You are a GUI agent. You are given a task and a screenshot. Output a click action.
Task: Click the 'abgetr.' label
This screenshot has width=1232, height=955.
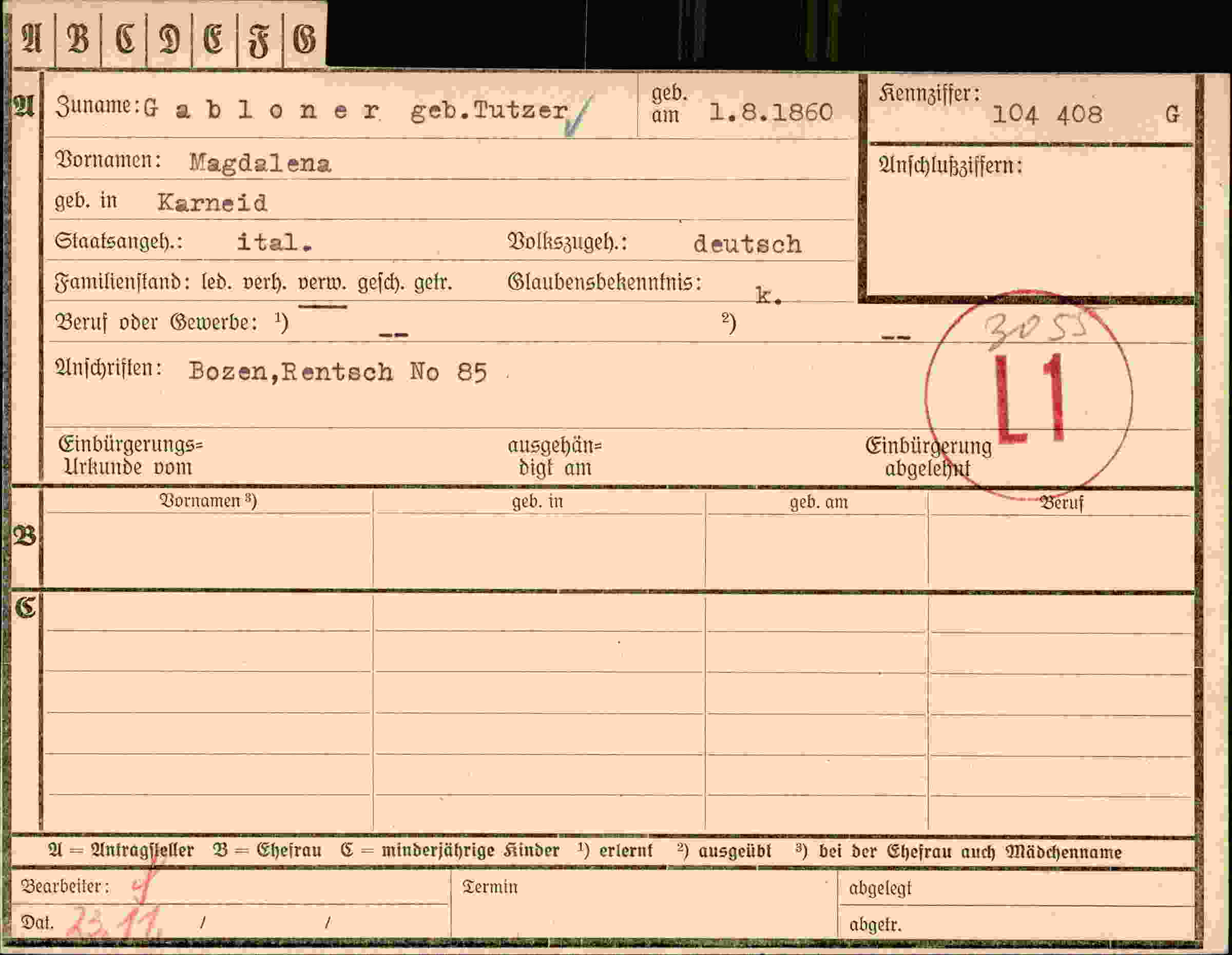pyautogui.click(x=875, y=925)
